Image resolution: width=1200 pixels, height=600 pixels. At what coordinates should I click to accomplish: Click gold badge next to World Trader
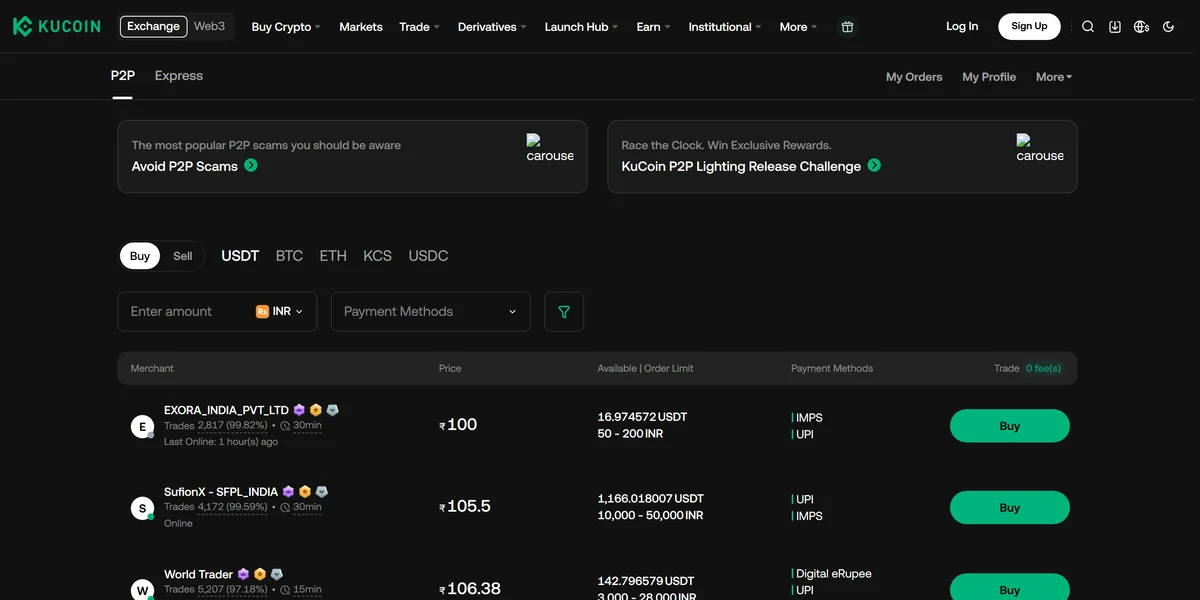[x=260, y=574]
